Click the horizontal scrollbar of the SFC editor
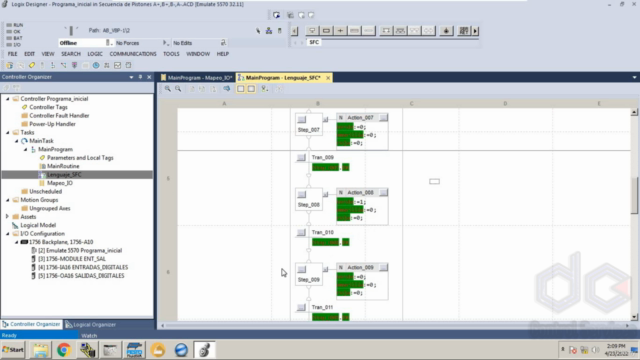This screenshot has height=360, width=640. 395,325
